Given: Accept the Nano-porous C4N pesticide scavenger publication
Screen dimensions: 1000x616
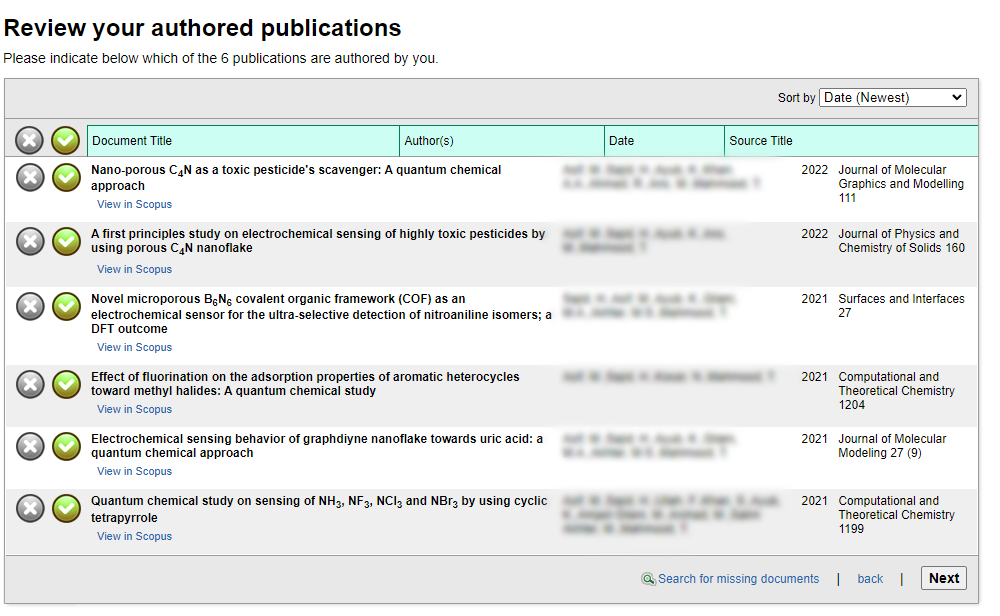Looking at the screenshot, I should pyautogui.click(x=66, y=177).
